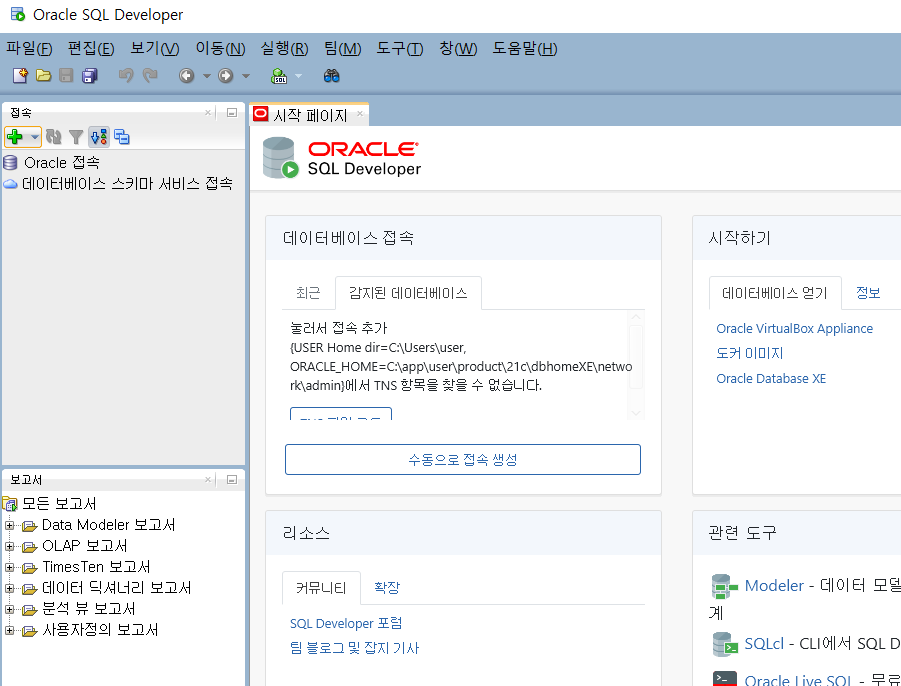
Task: Open Oracle VirtualBox Appliance link
Action: coord(794,329)
